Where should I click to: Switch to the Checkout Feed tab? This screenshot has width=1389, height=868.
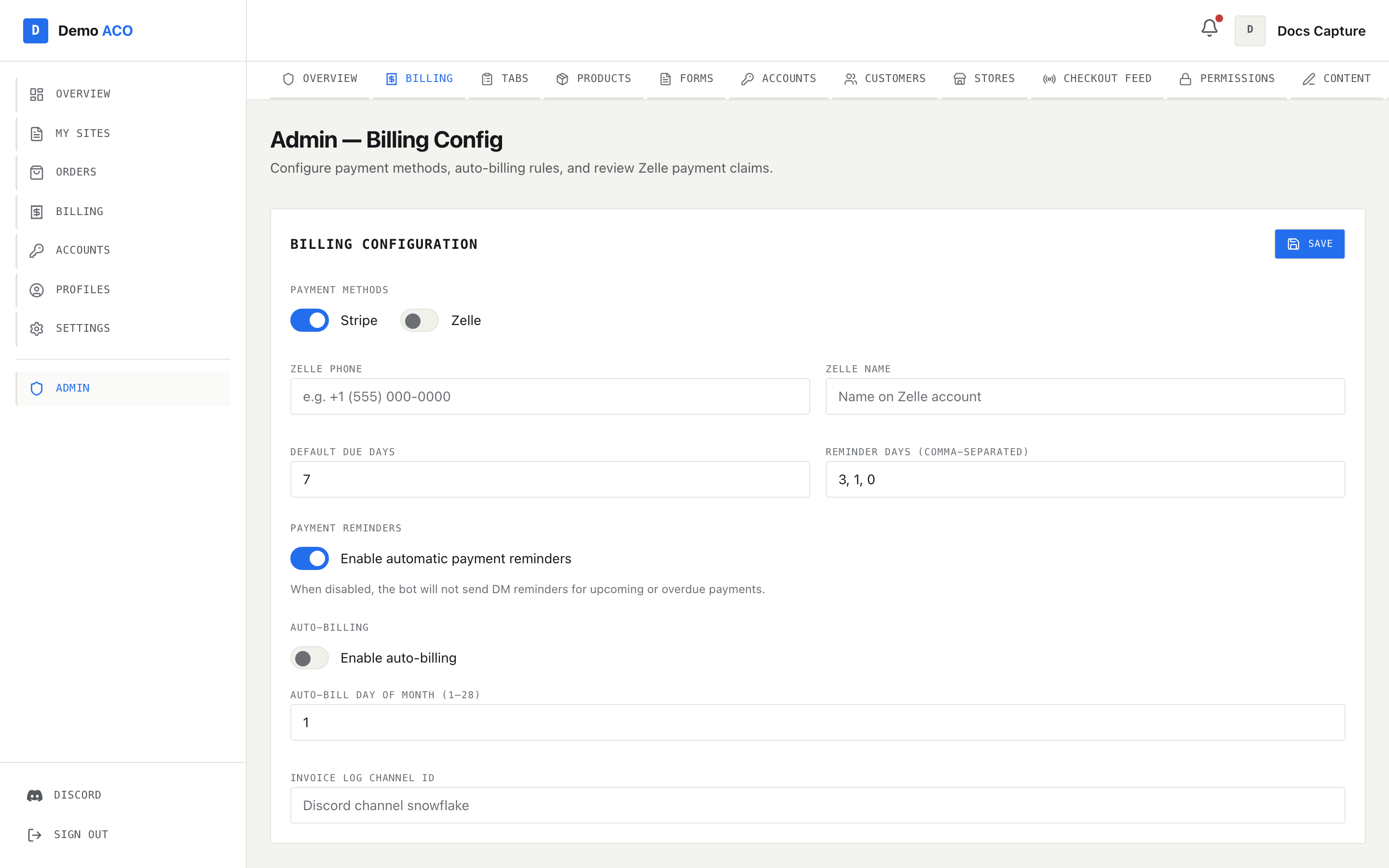(1097, 79)
